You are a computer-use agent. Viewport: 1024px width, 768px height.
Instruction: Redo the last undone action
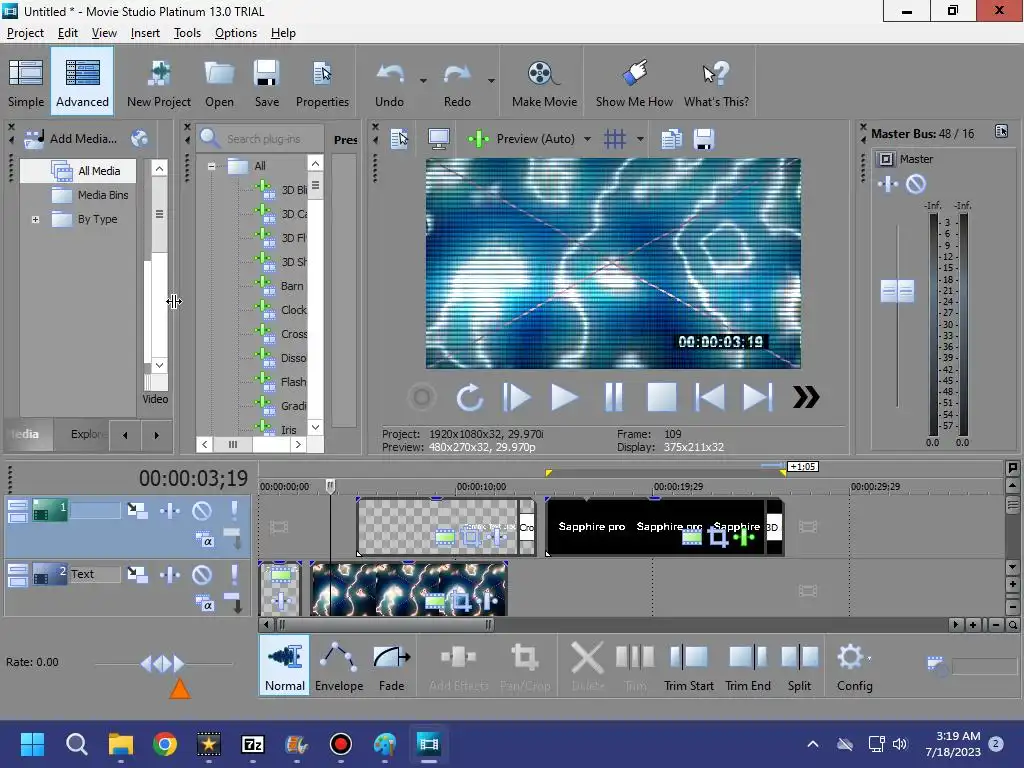[x=457, y=82]
